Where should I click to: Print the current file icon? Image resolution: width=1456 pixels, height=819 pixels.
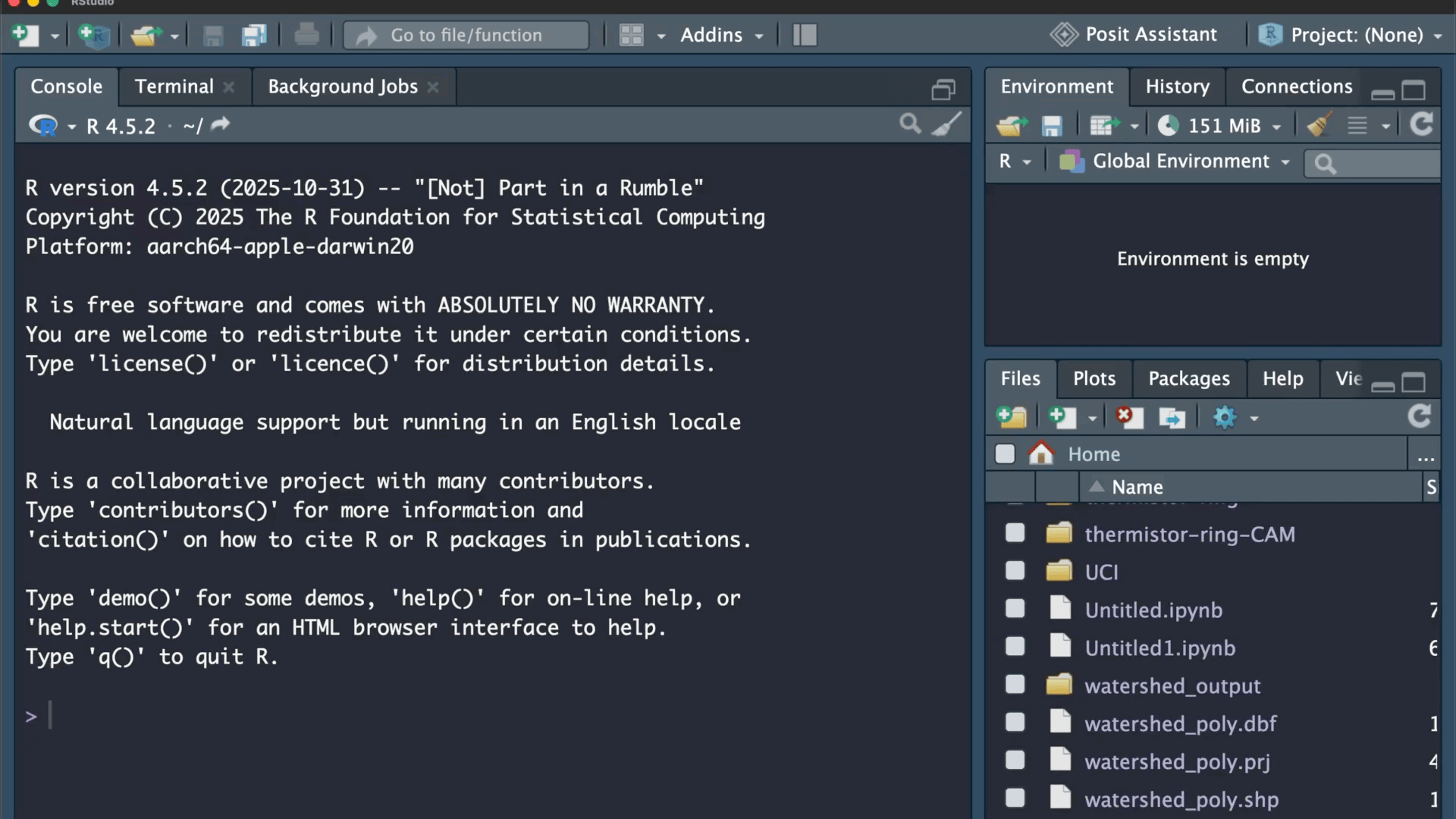click(306, 35)
